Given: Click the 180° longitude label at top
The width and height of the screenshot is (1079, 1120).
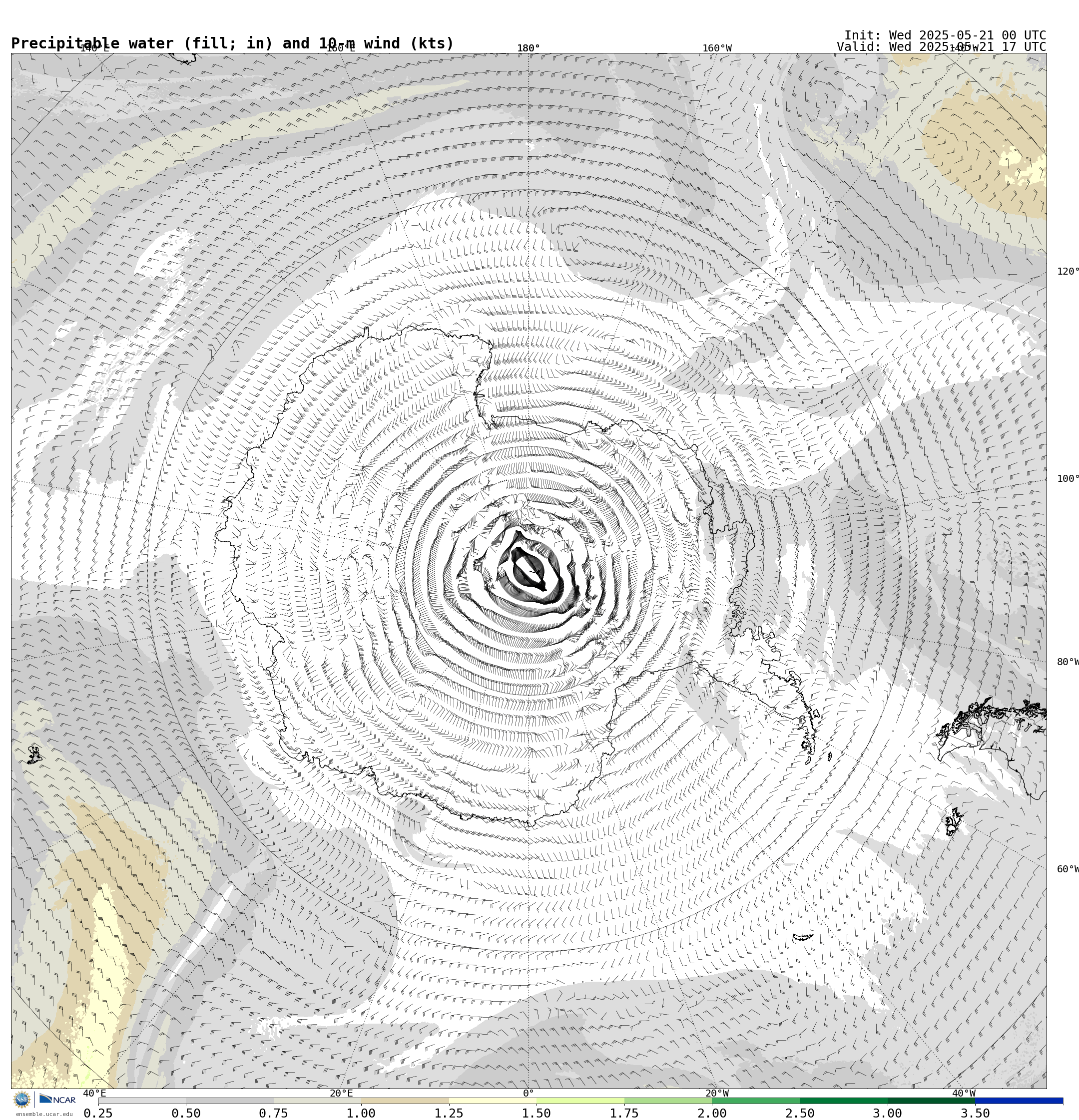Looking at the screenshot, I should pos(529,48).
